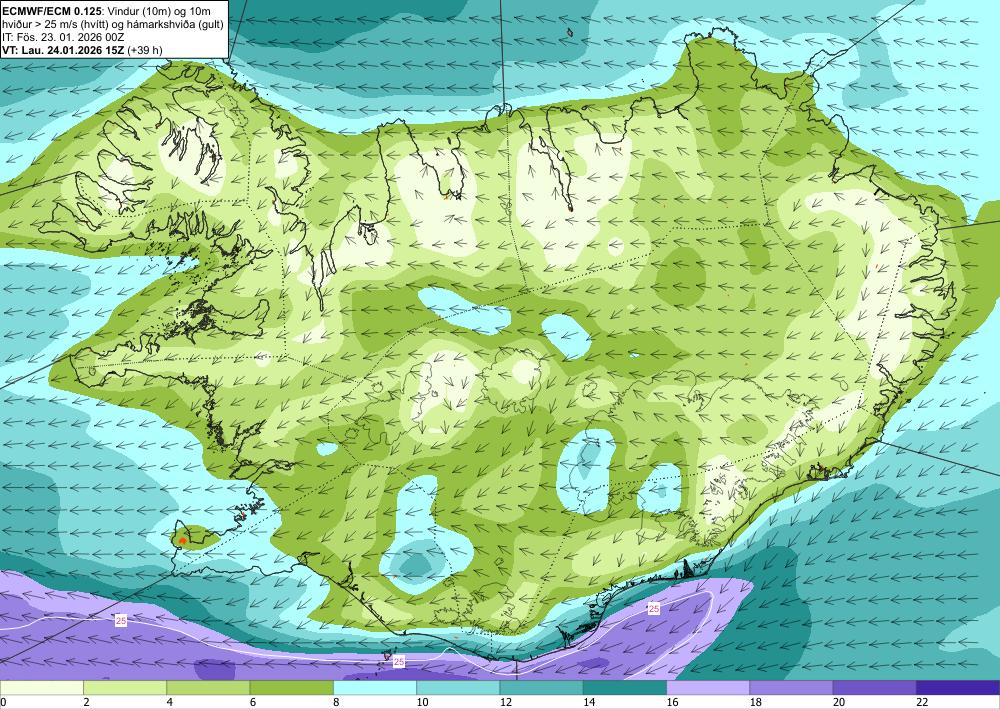Click the '12' label on the wind scale
Screen dimensions: 1000x709
tap(506, 702)
